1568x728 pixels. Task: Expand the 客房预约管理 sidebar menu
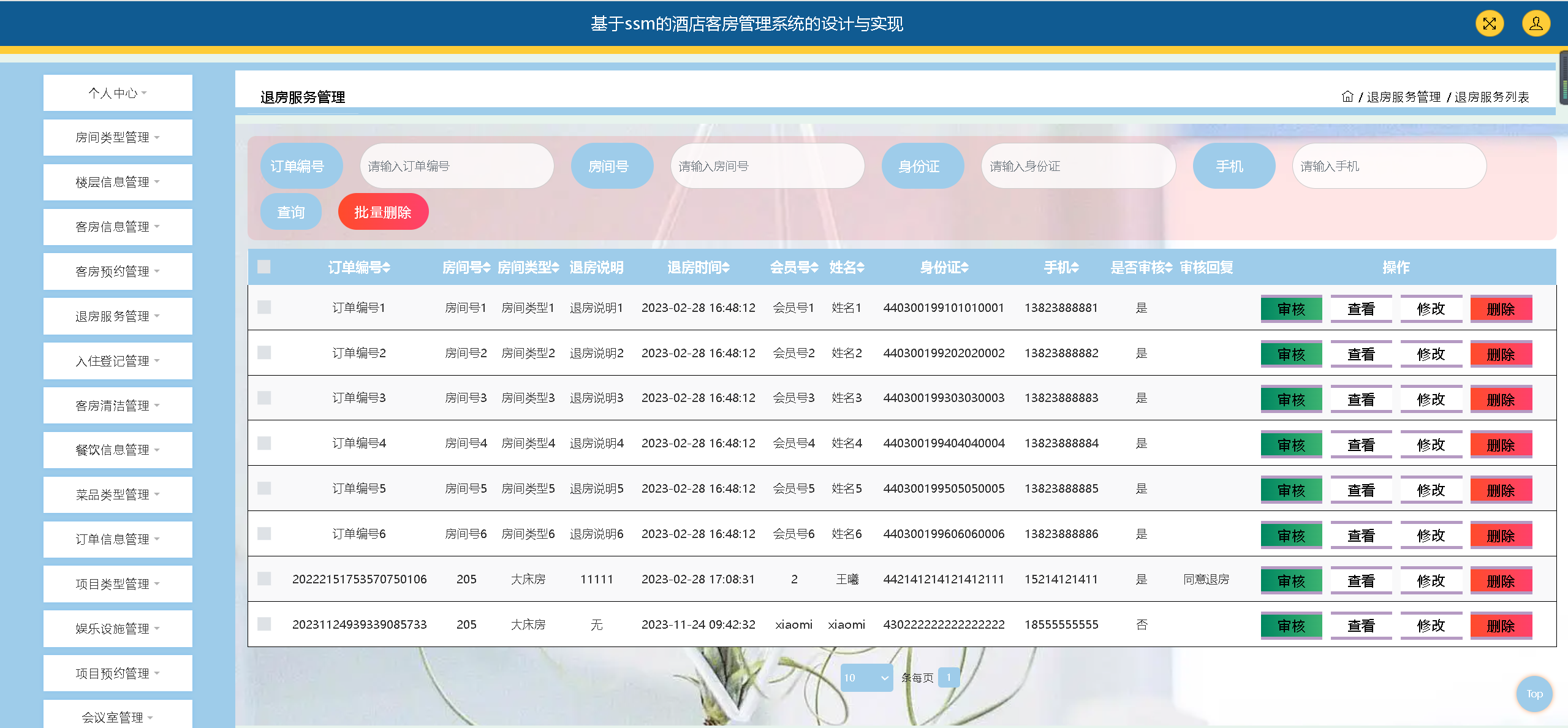[x=118, y=271]
